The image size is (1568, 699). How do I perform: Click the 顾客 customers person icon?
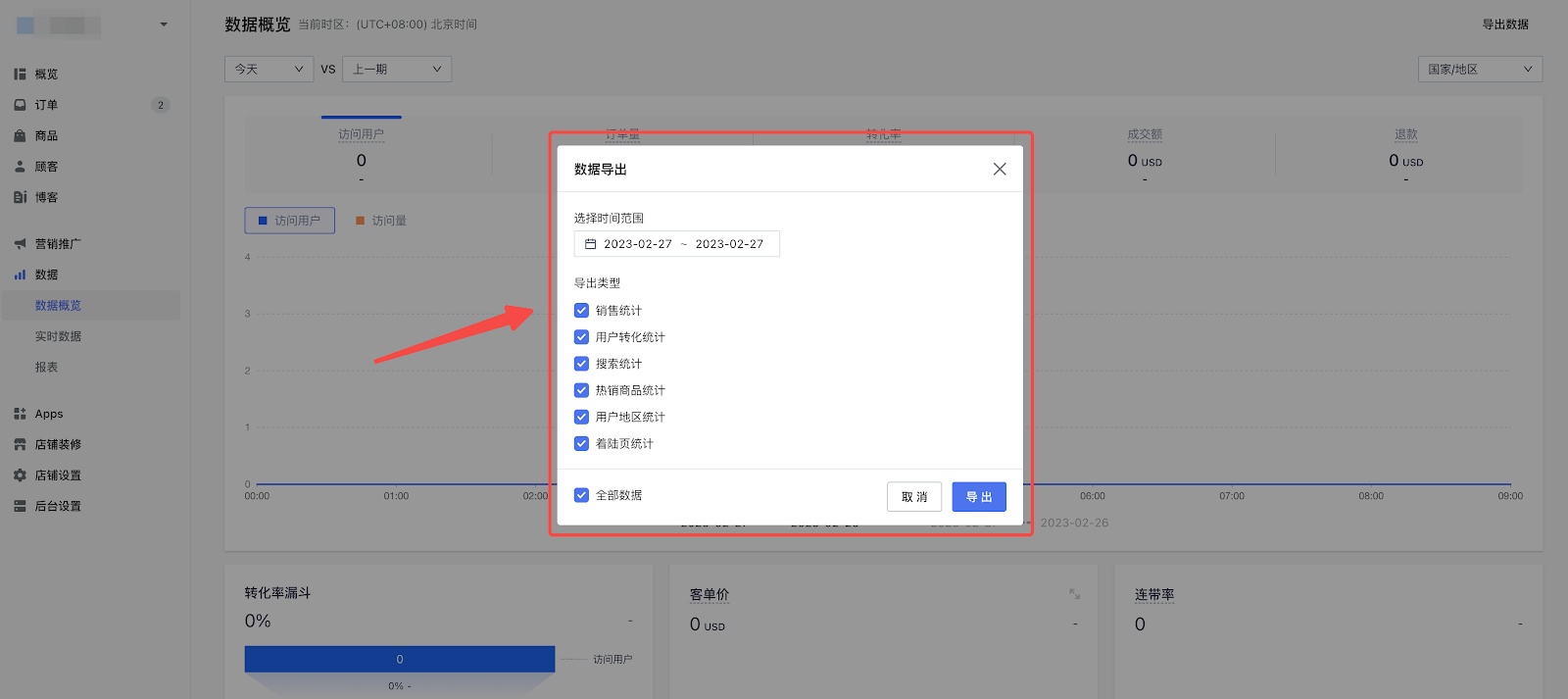coord(20,167)
